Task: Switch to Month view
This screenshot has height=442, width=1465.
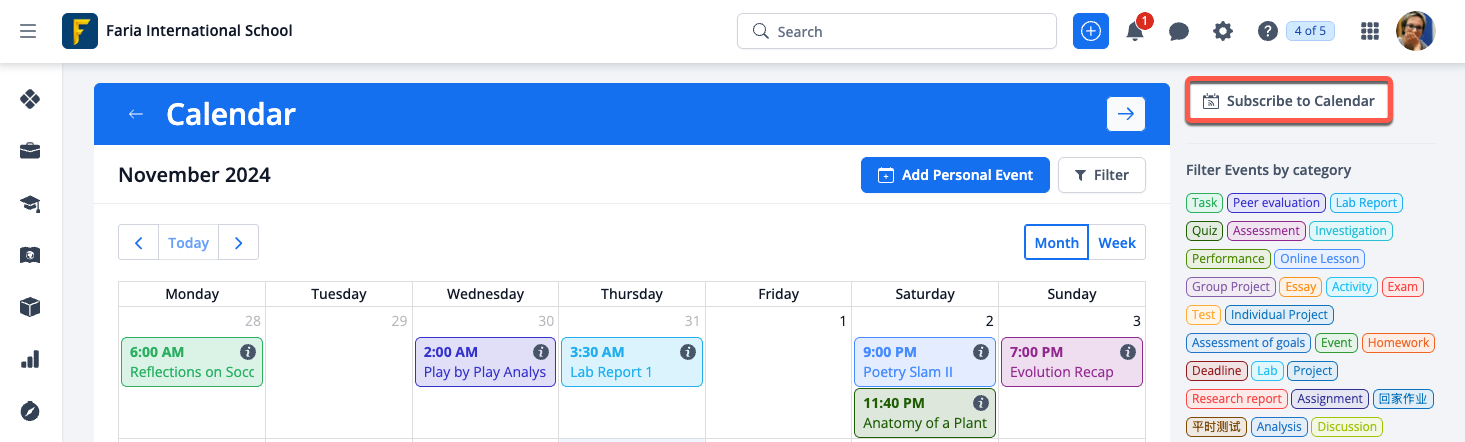Action: click(x=1056, y=243)
